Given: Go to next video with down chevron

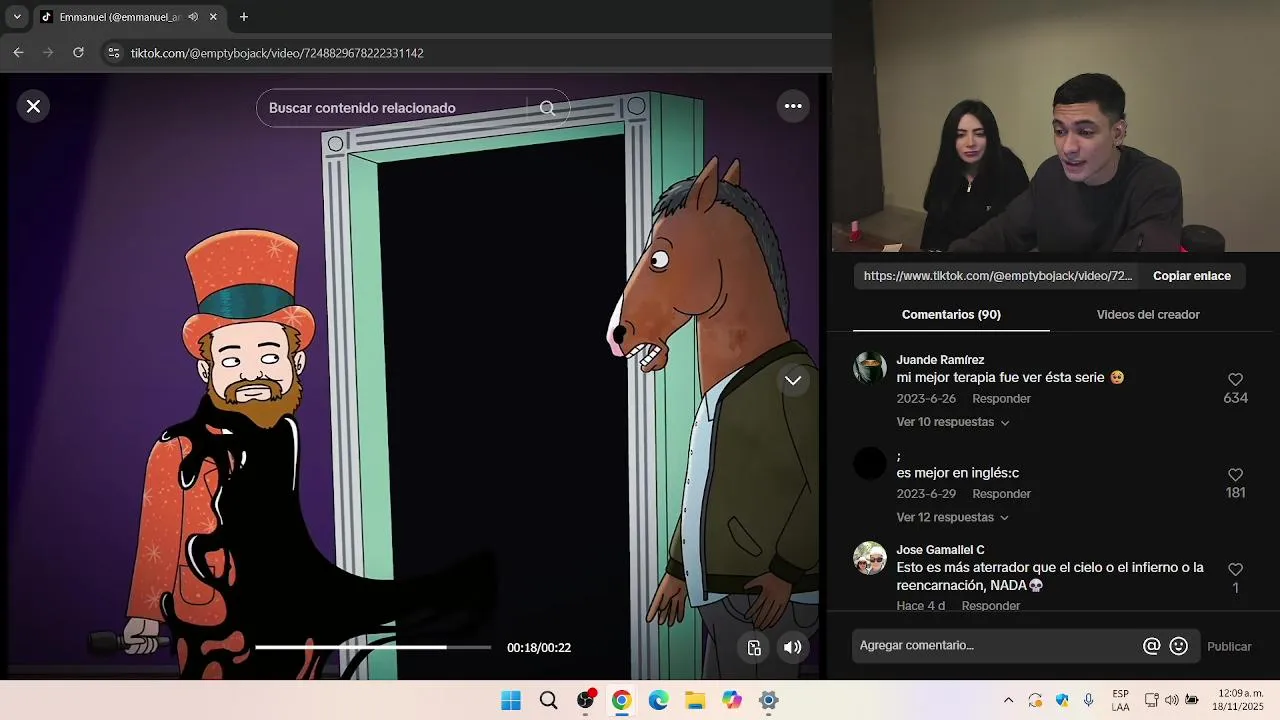Looking at the screenshot, I should 793,380.
